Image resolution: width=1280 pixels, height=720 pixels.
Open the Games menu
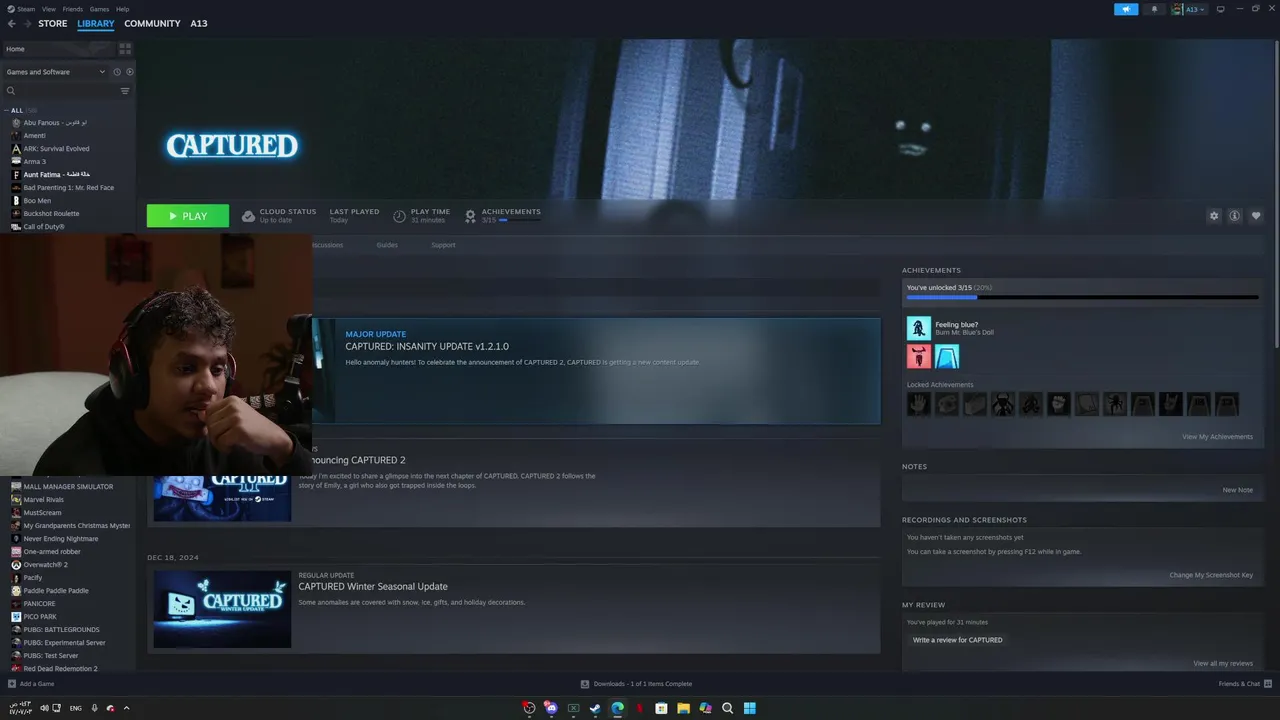99,9
